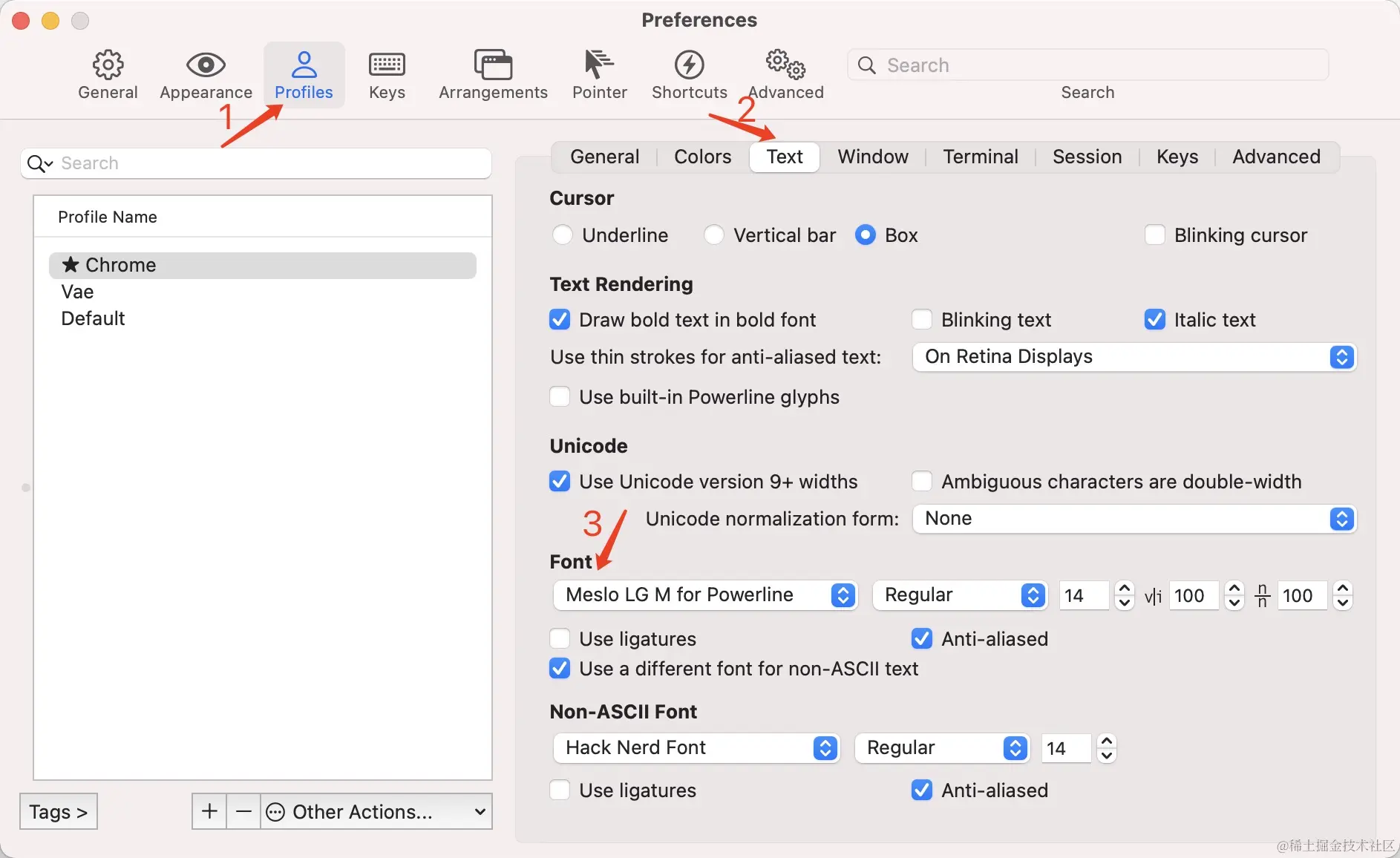
Task: Open Shortcuts lightning bolt icon
Action: point(689,66)
